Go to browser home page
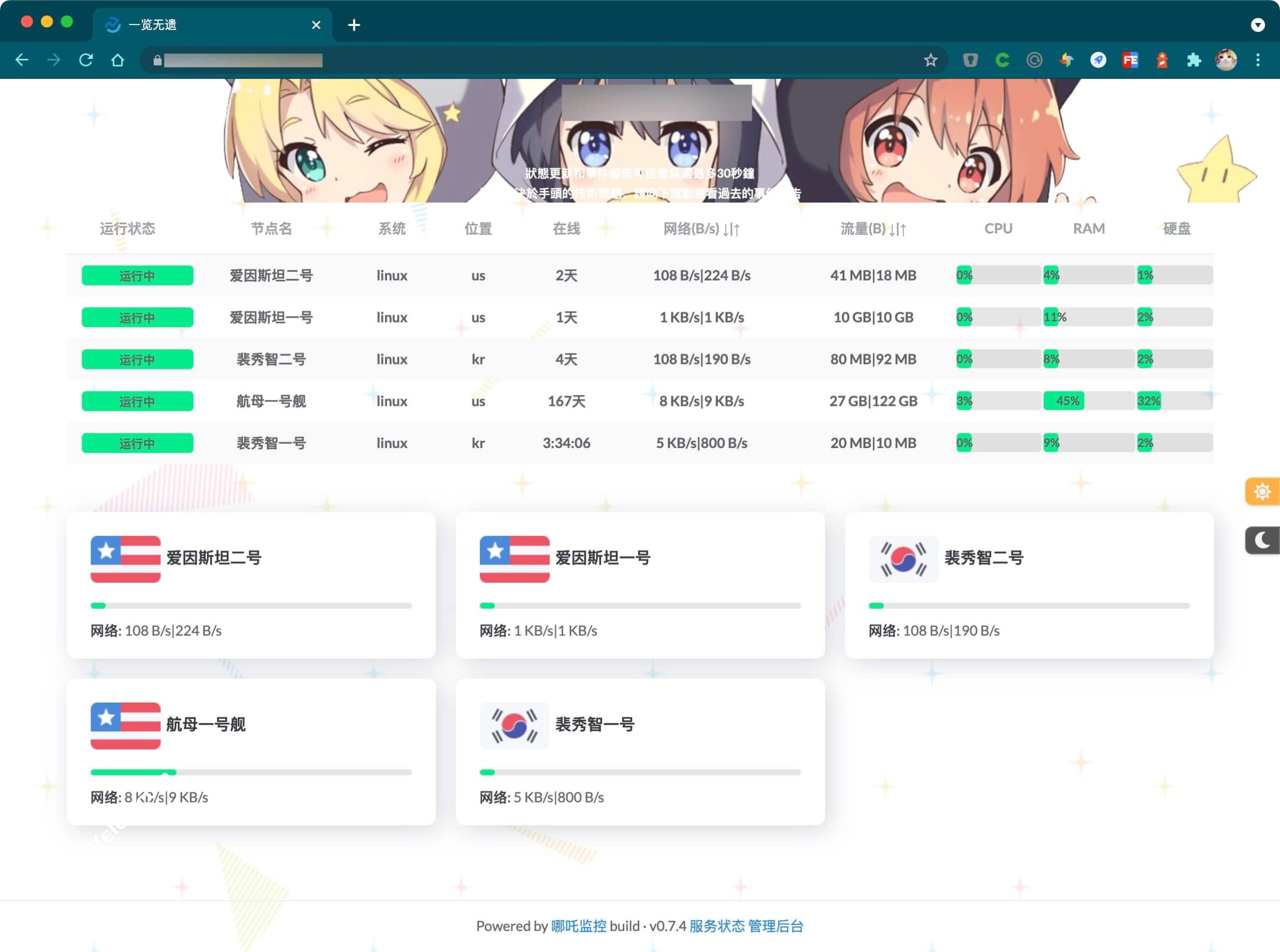The image size is (1280, 952). [117, 60]
